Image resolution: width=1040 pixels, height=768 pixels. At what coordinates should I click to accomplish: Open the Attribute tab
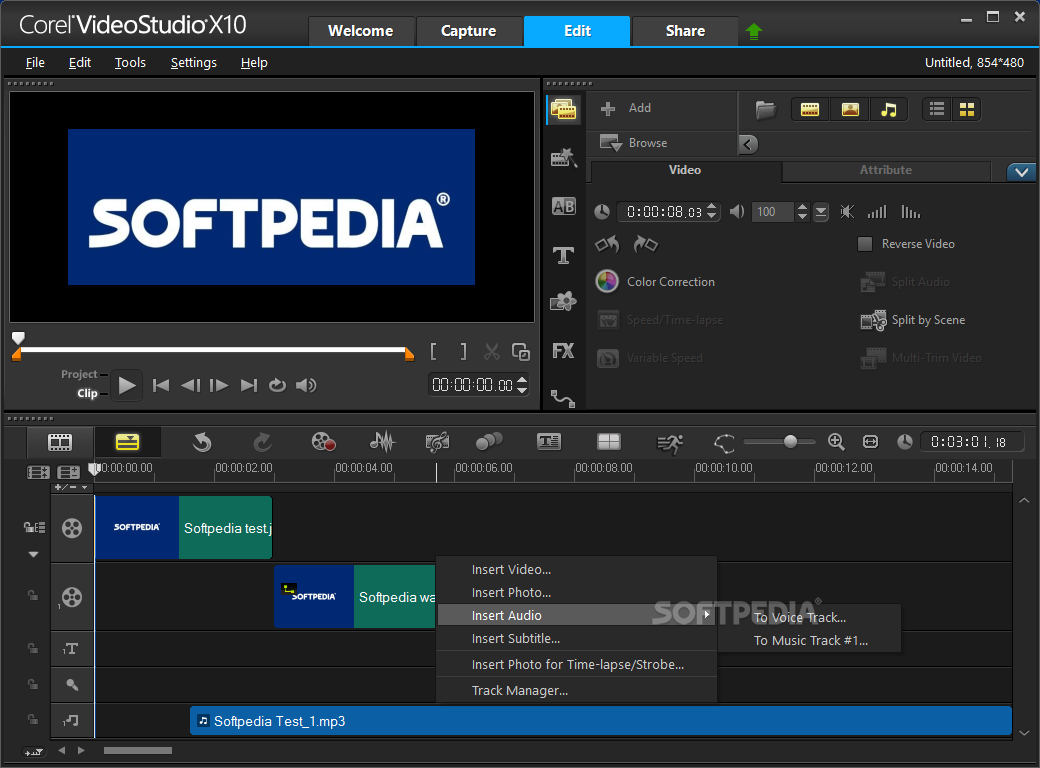coord(885,170)
